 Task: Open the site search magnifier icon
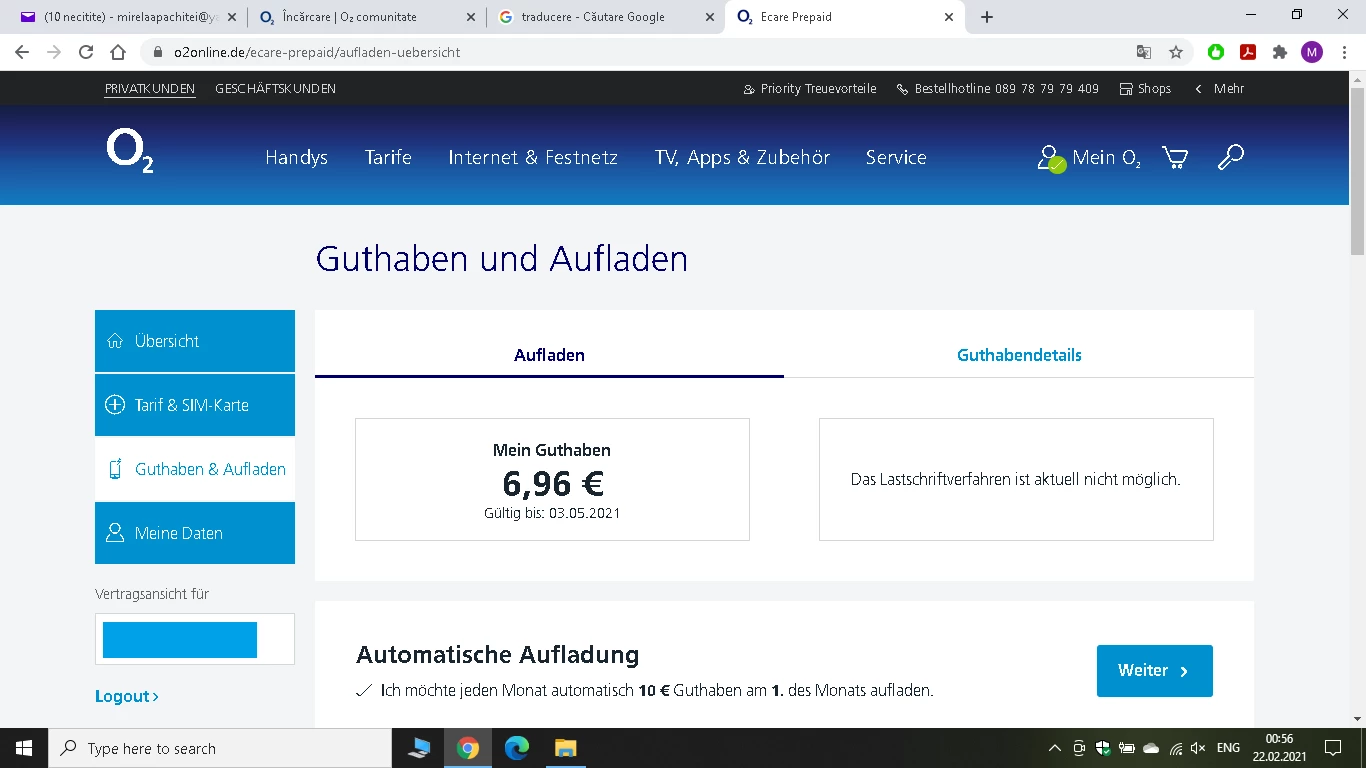click(x=1230, y=157)
